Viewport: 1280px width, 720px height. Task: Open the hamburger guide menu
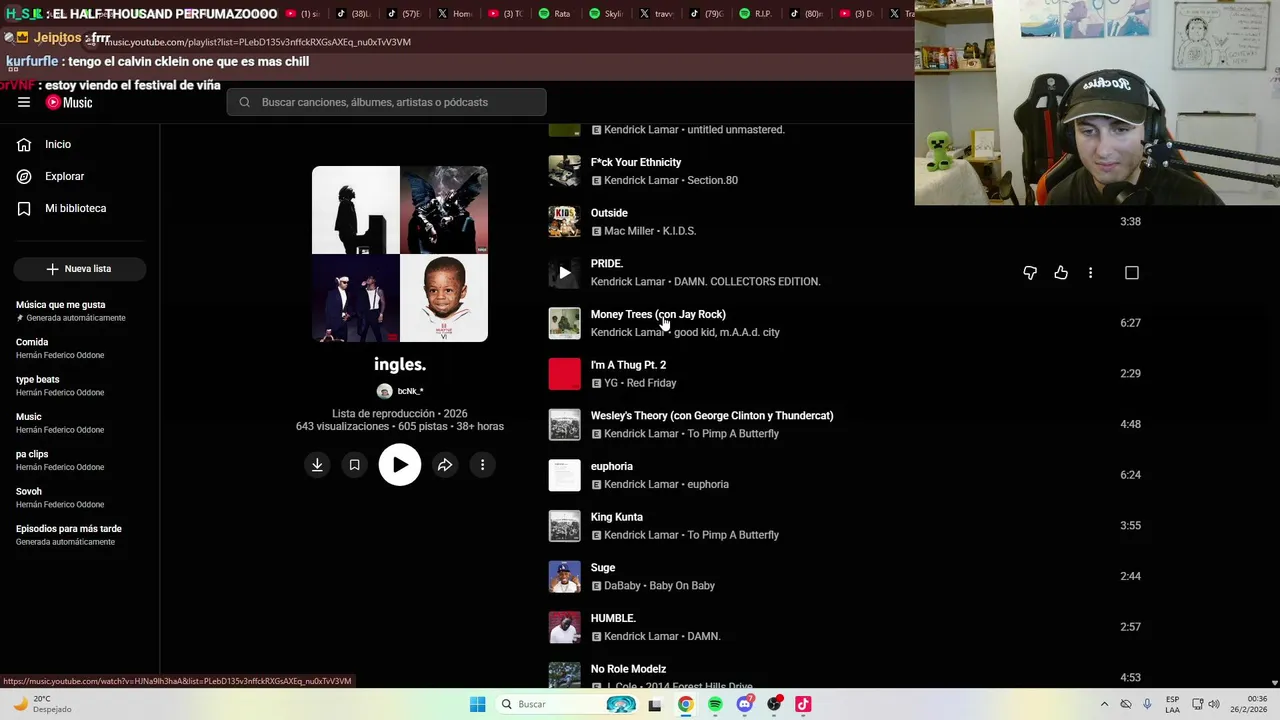click(24, 102)
